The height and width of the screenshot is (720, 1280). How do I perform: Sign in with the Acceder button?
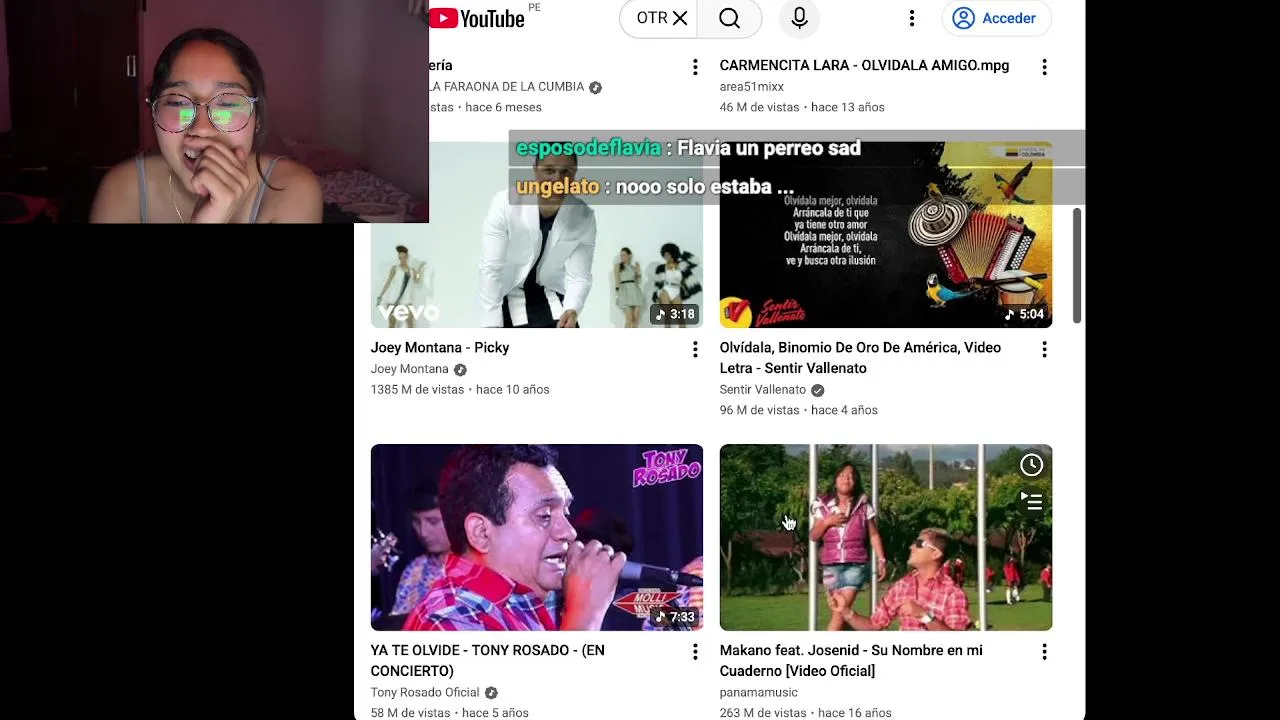point(995,18)
